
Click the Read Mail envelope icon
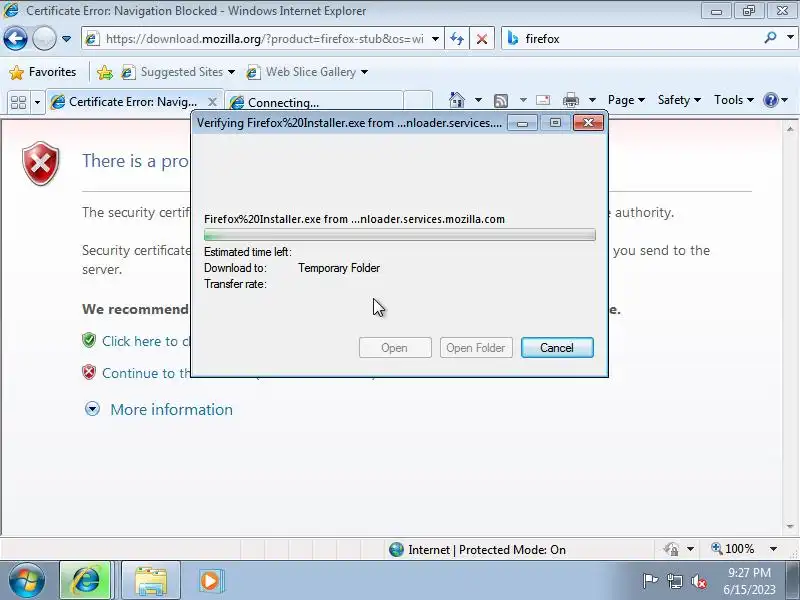(543, 100)
